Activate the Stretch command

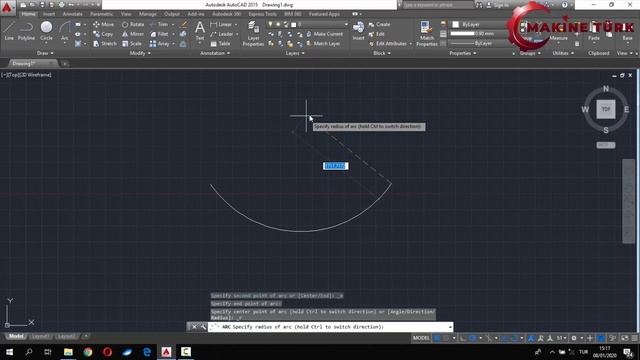coord(104,43)
